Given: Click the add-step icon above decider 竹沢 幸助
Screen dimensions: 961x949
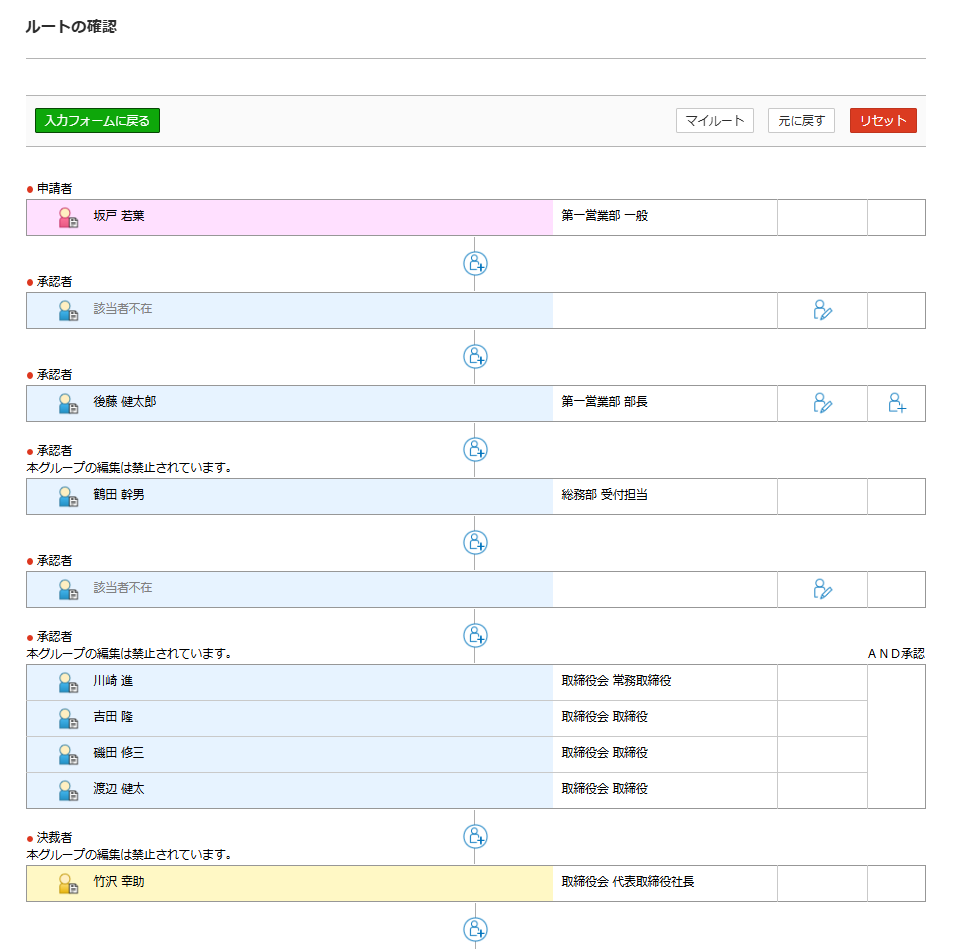Looking at the screenshot, I should [475, 837].
